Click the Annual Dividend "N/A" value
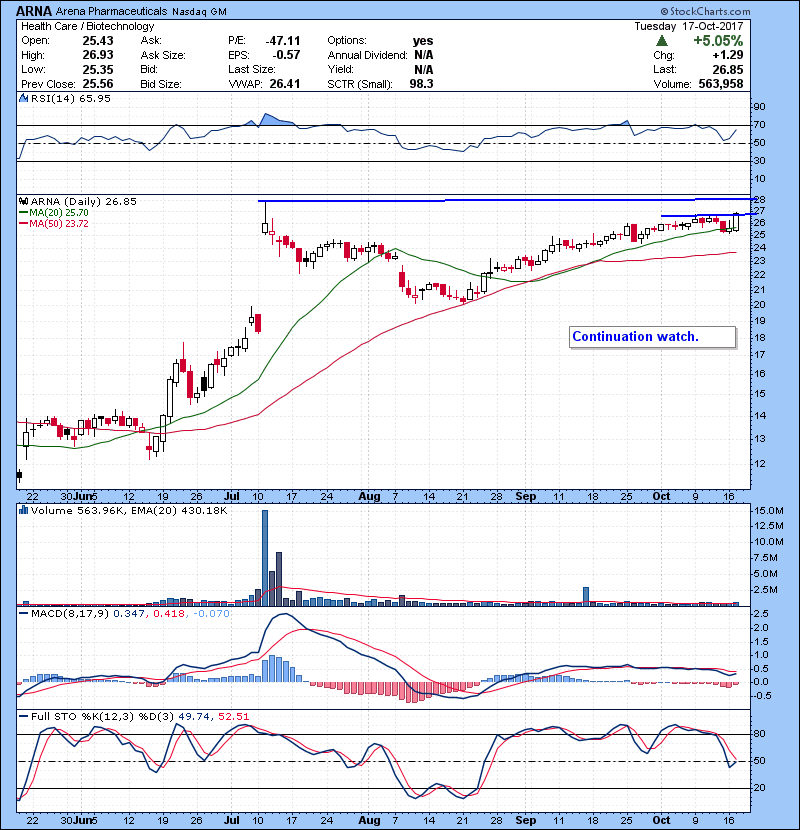 (x=424, y=55)
